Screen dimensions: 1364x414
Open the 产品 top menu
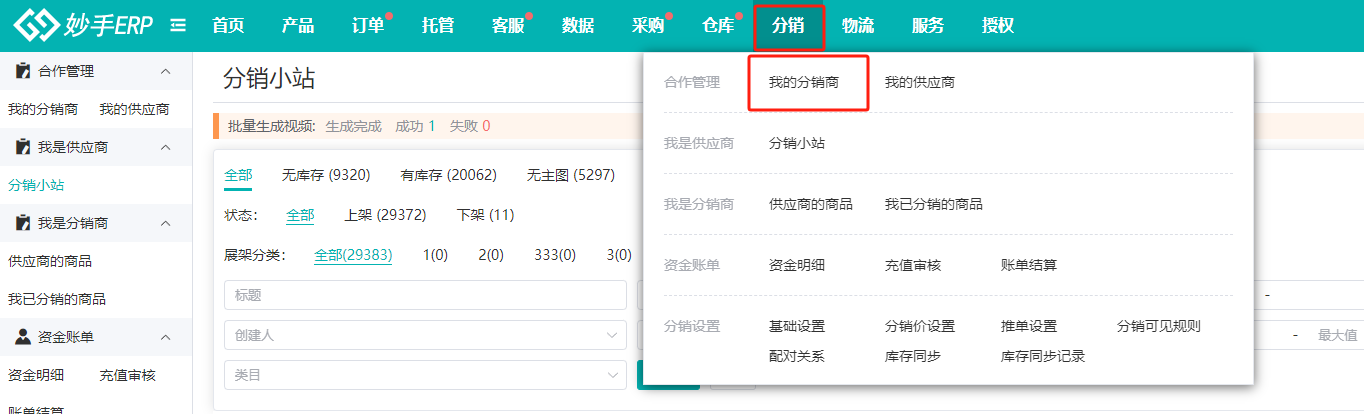(x=298, y=26)
